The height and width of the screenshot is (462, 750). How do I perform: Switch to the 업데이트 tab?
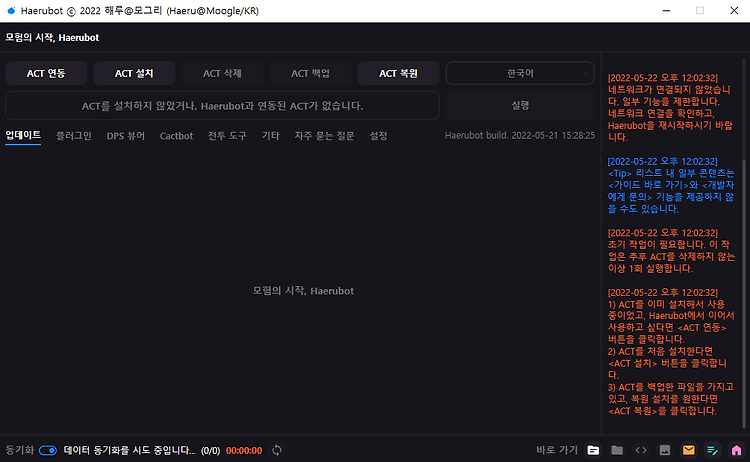click(23, 135)
